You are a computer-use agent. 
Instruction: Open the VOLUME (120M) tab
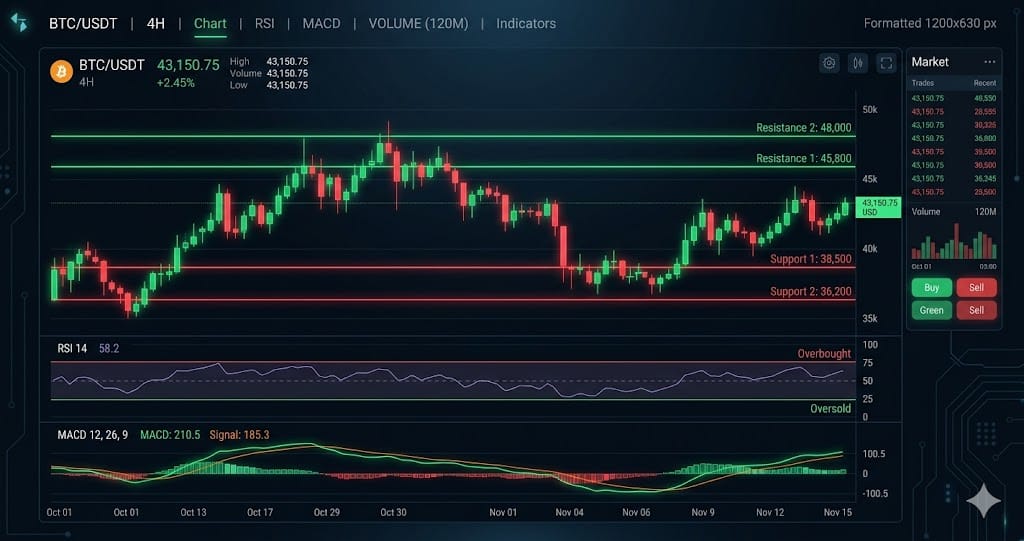click(418, 24)
